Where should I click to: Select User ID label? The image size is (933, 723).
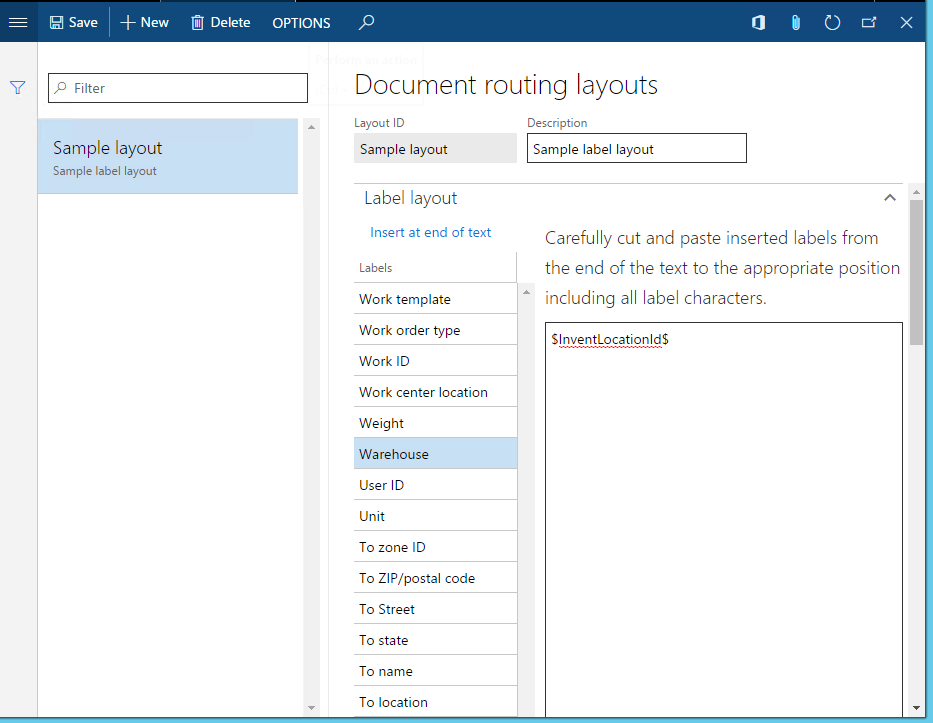pyautogui.click(x=435, y=484)
